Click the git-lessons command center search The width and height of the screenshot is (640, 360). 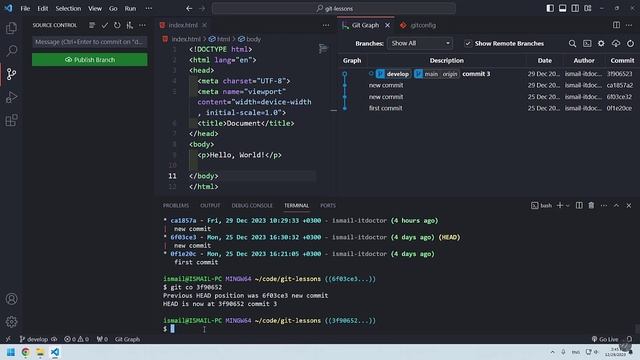[x=334, y=8]
